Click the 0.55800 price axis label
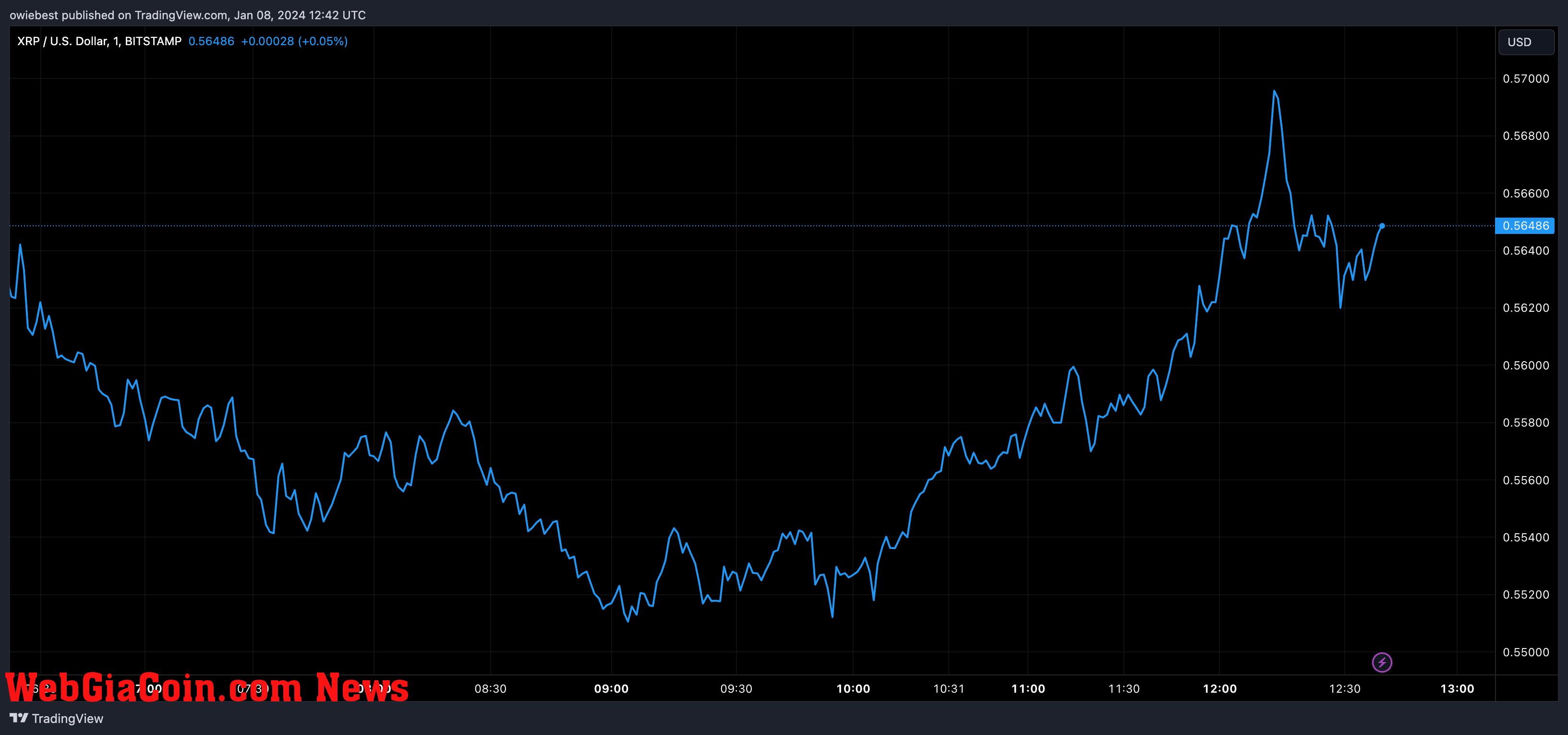The height and width of the screenshot is (735, 1568). (x=1526, y=423)
